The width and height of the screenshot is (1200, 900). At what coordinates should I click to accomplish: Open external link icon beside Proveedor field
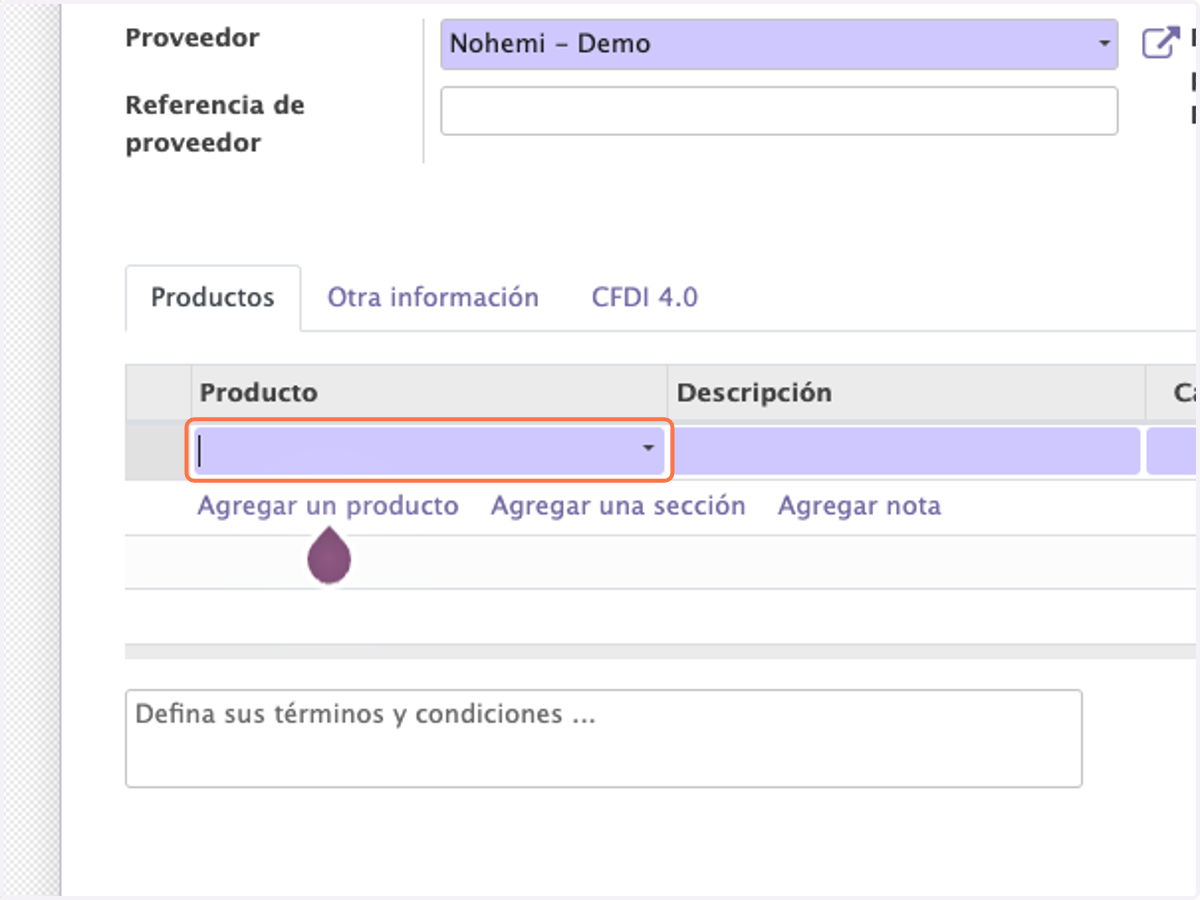pyautogui.click(x=1160, y=44)
